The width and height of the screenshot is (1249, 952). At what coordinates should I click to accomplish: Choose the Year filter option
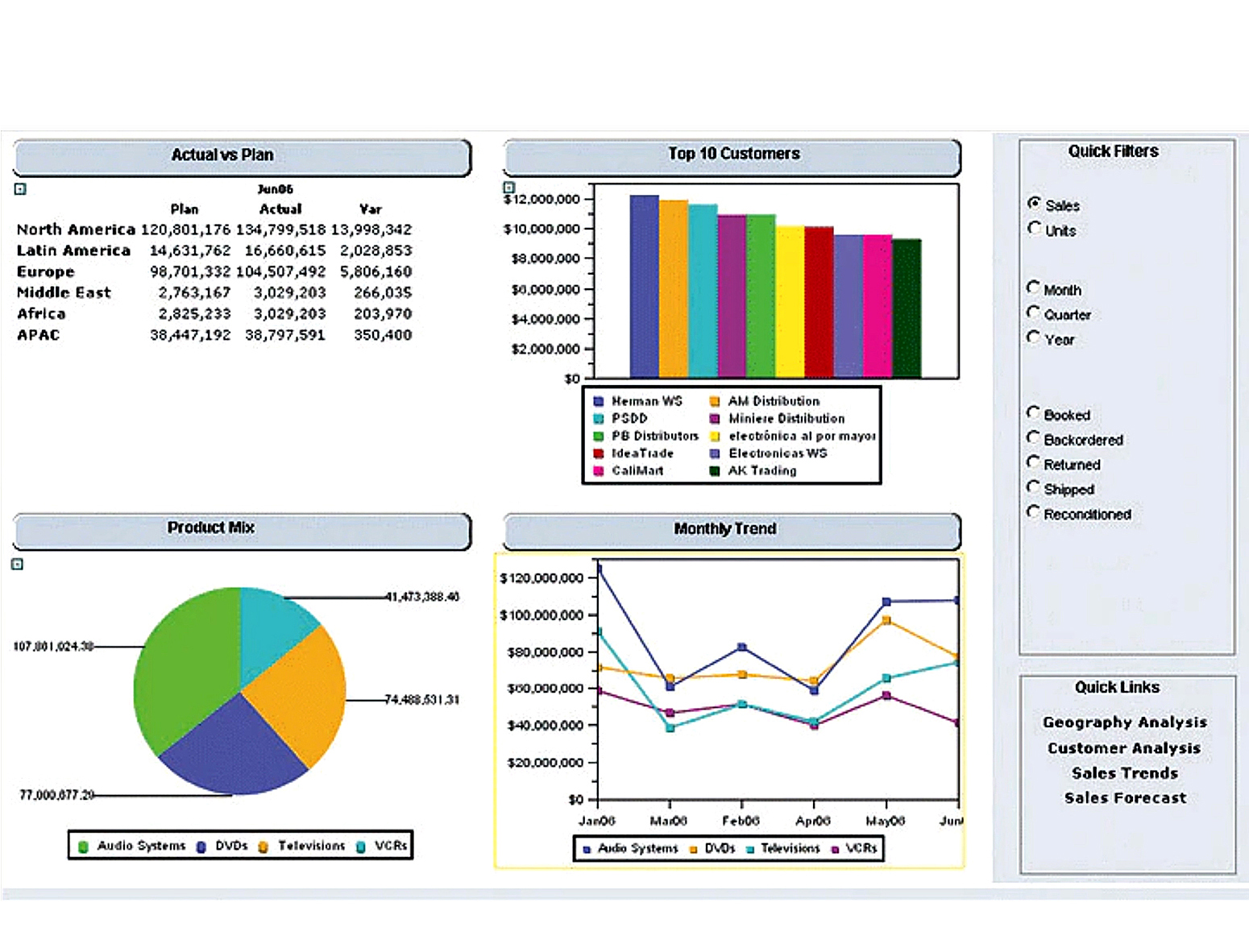pyautogui.click(x=1033, y=337)
